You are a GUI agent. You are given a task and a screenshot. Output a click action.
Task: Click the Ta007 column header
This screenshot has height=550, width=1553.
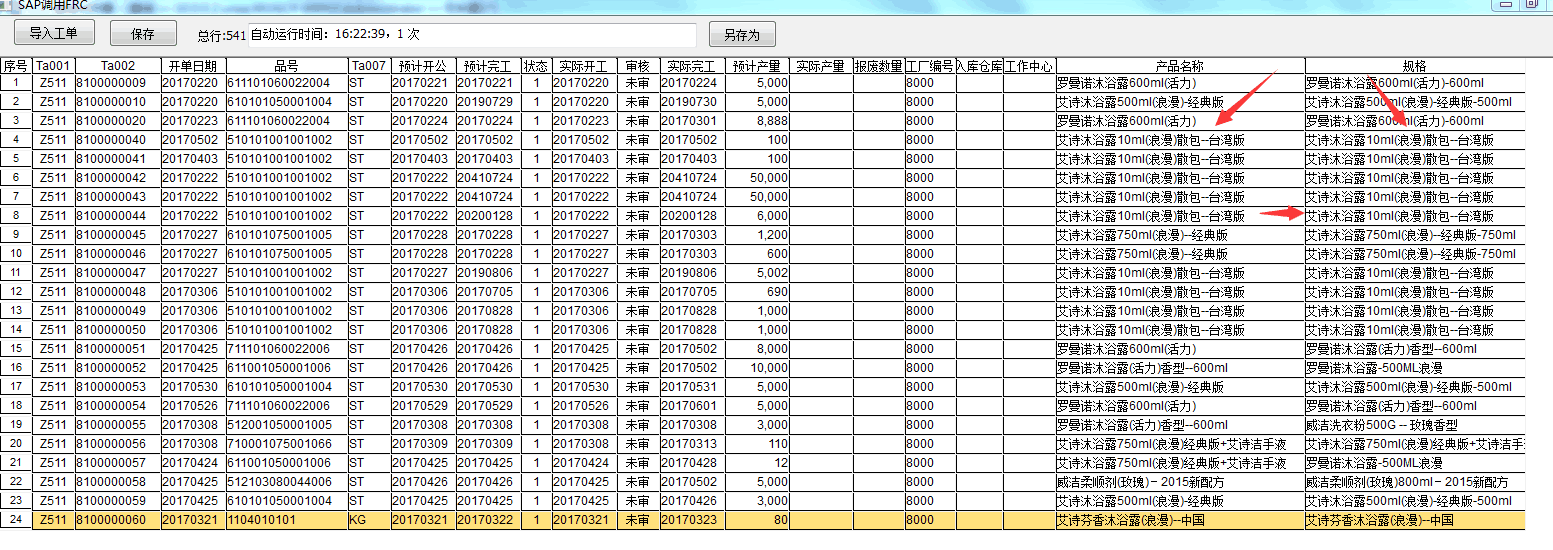(369, 66)
